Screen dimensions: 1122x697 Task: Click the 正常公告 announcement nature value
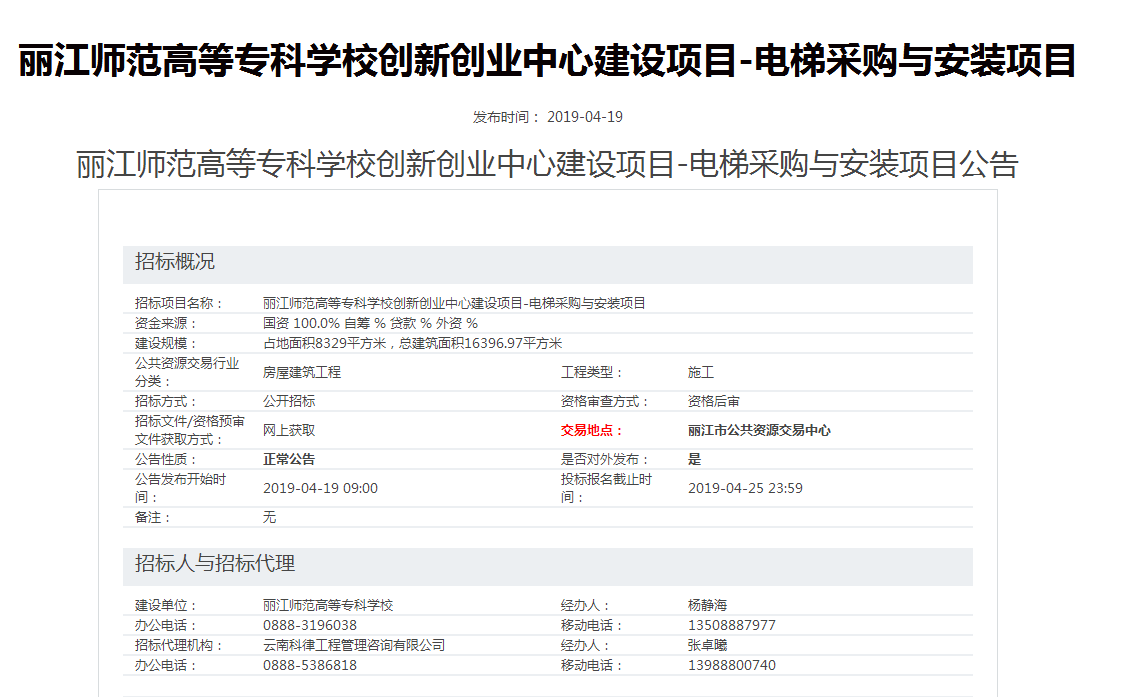(x=289, y=459)
